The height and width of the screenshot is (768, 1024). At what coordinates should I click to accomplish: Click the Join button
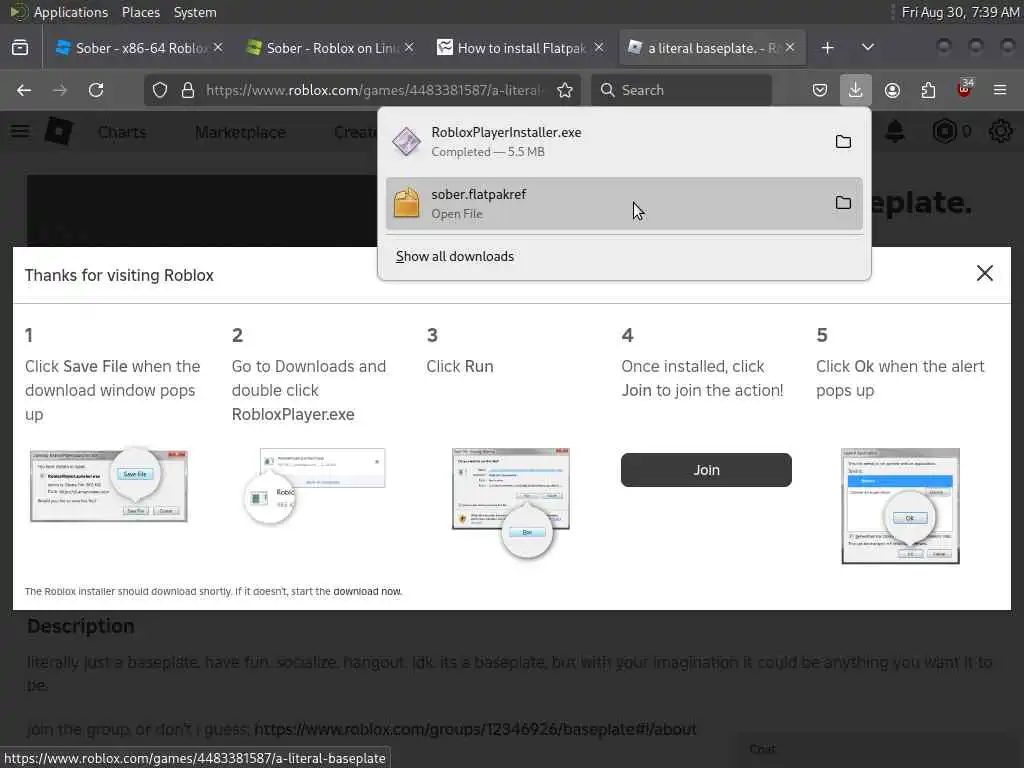(x=706, y=470)
